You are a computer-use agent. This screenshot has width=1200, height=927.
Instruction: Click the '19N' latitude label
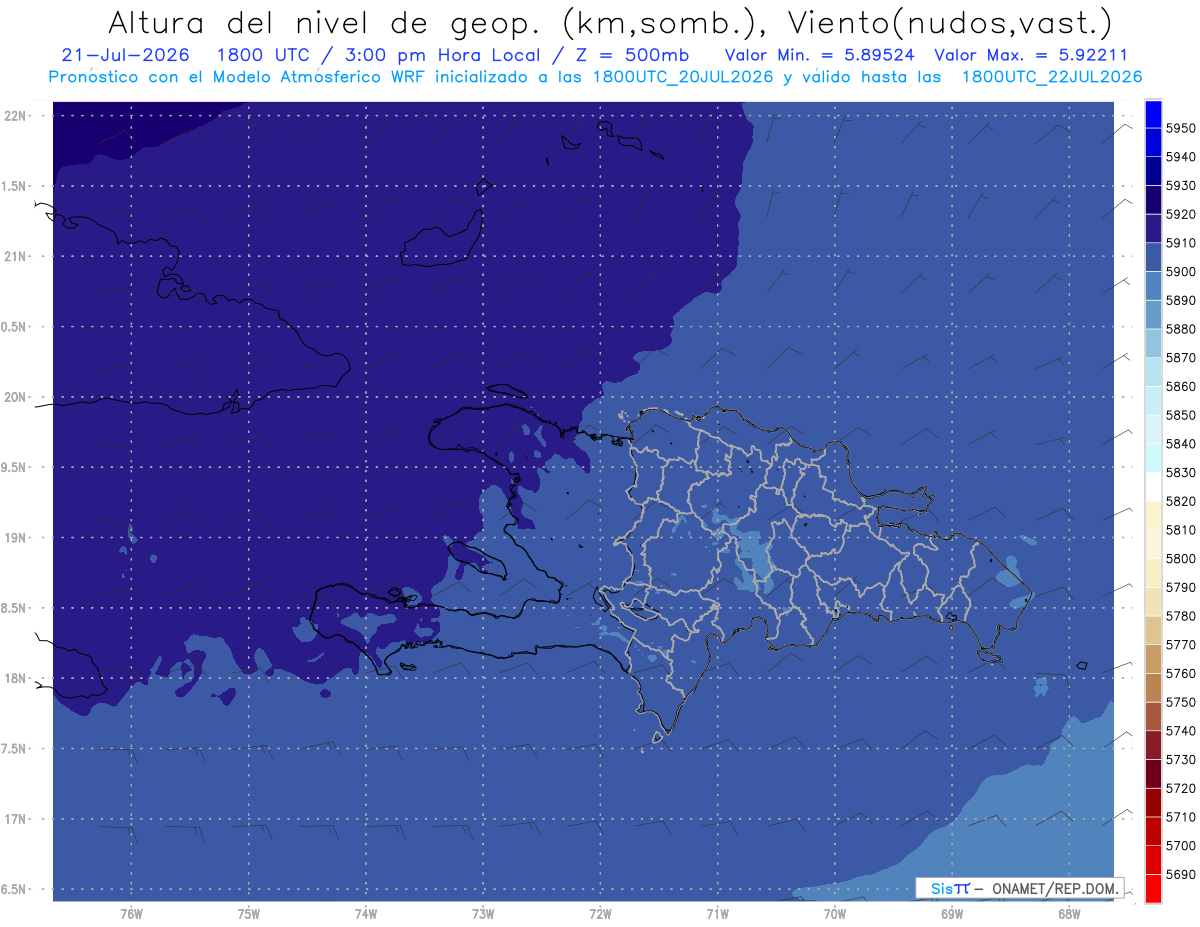tap(17, 538)
